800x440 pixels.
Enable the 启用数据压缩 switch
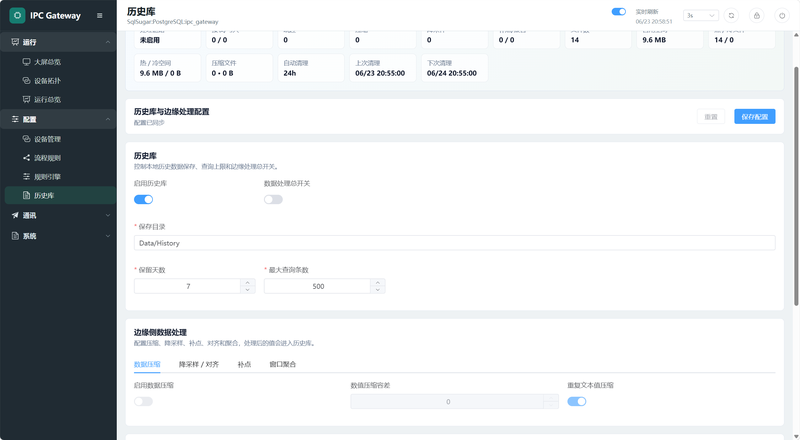(143, 402)
